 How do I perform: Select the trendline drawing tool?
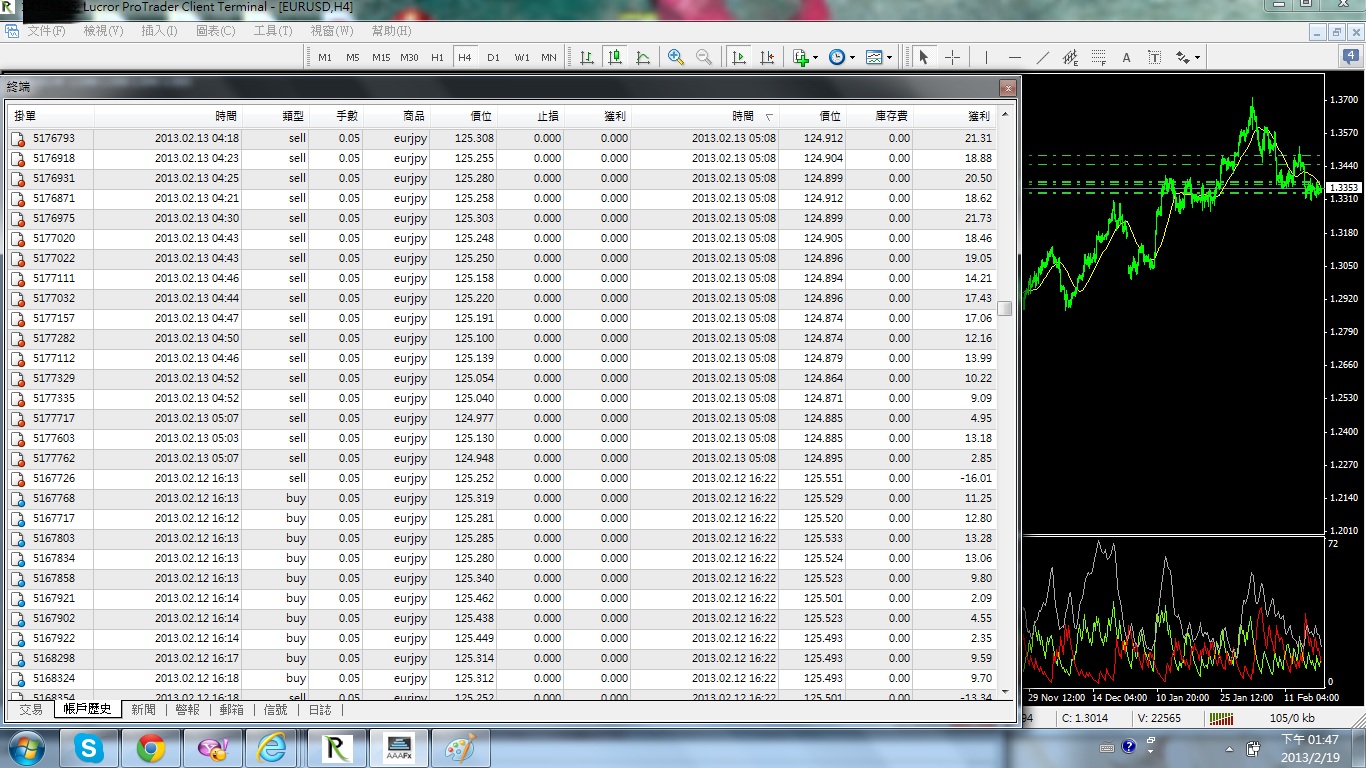tap(1043, 57)
